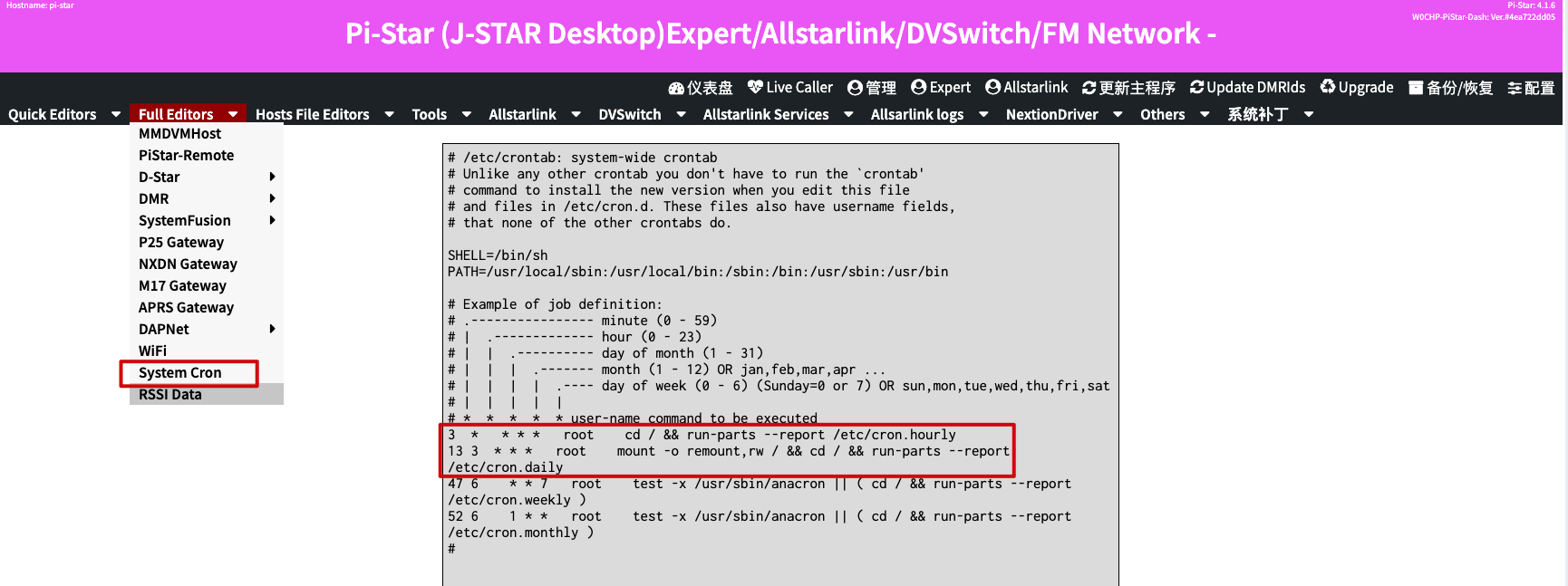
Task: Expand the DMR submenu arrow
Action: [x=273, y=198]
